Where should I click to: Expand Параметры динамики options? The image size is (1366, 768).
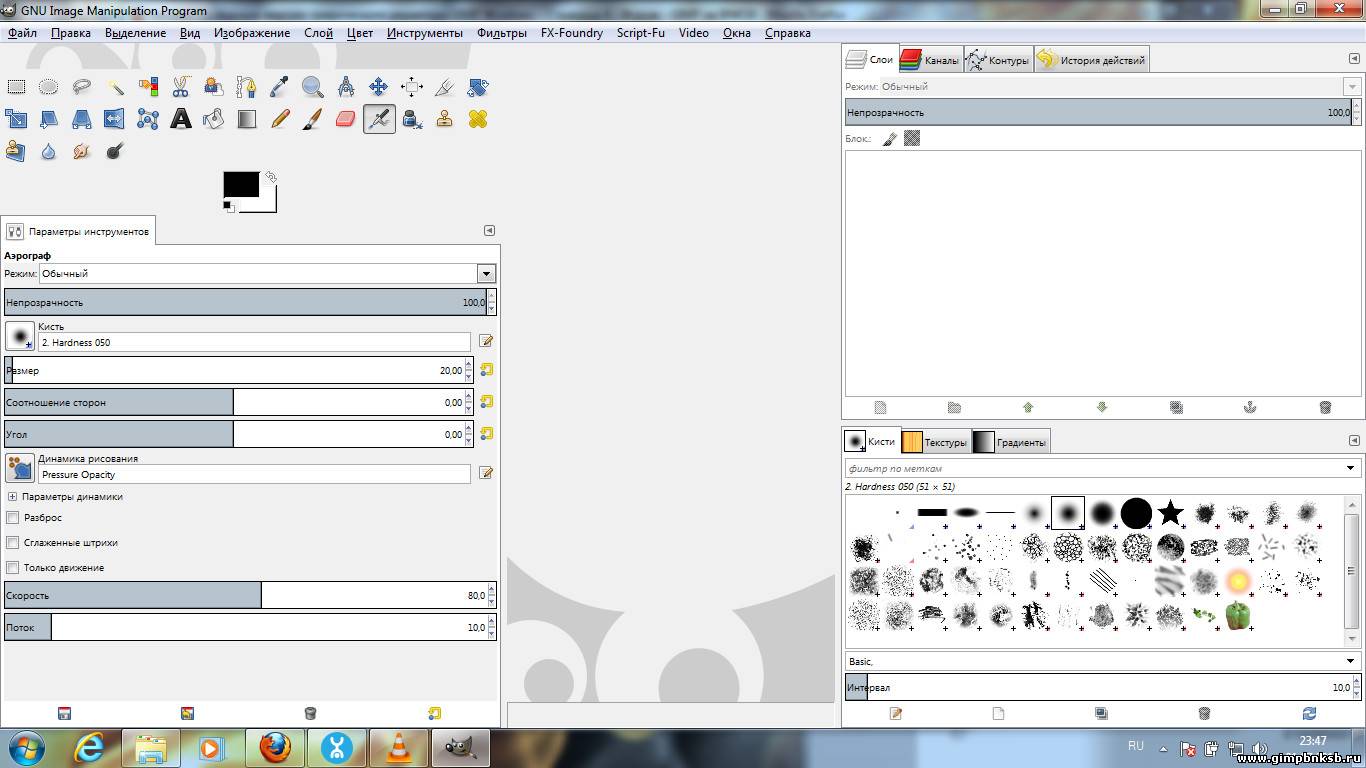(13, 497)
